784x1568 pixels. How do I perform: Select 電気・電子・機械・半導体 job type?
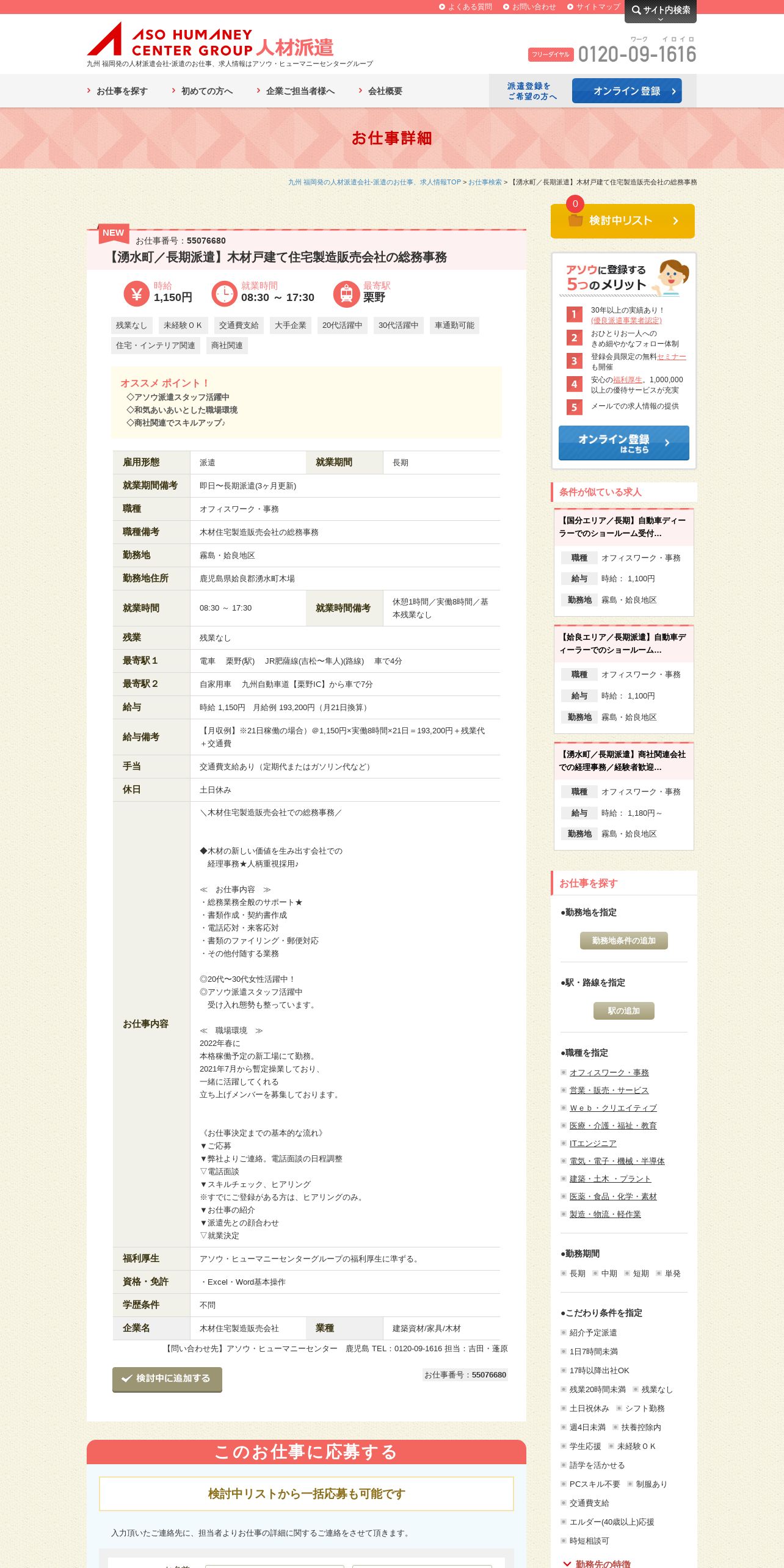point(617,1161)
